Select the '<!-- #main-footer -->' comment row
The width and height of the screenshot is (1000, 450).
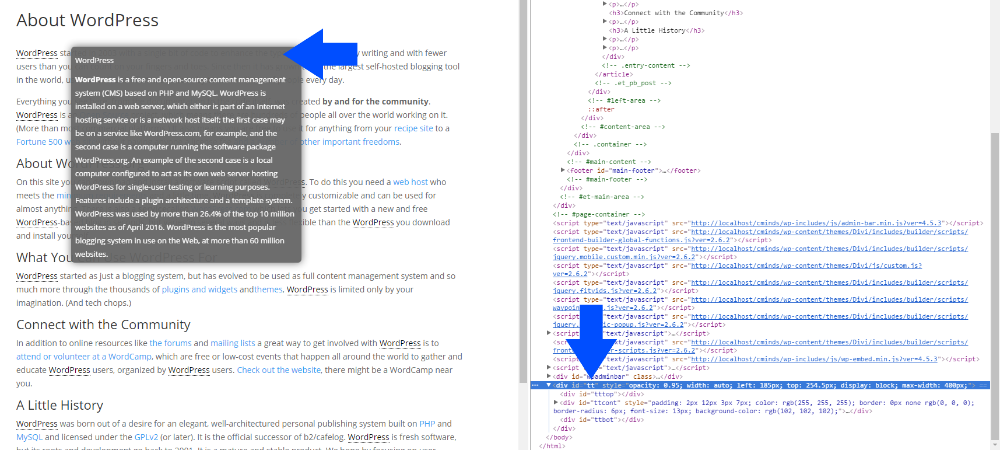click(605, 179)
